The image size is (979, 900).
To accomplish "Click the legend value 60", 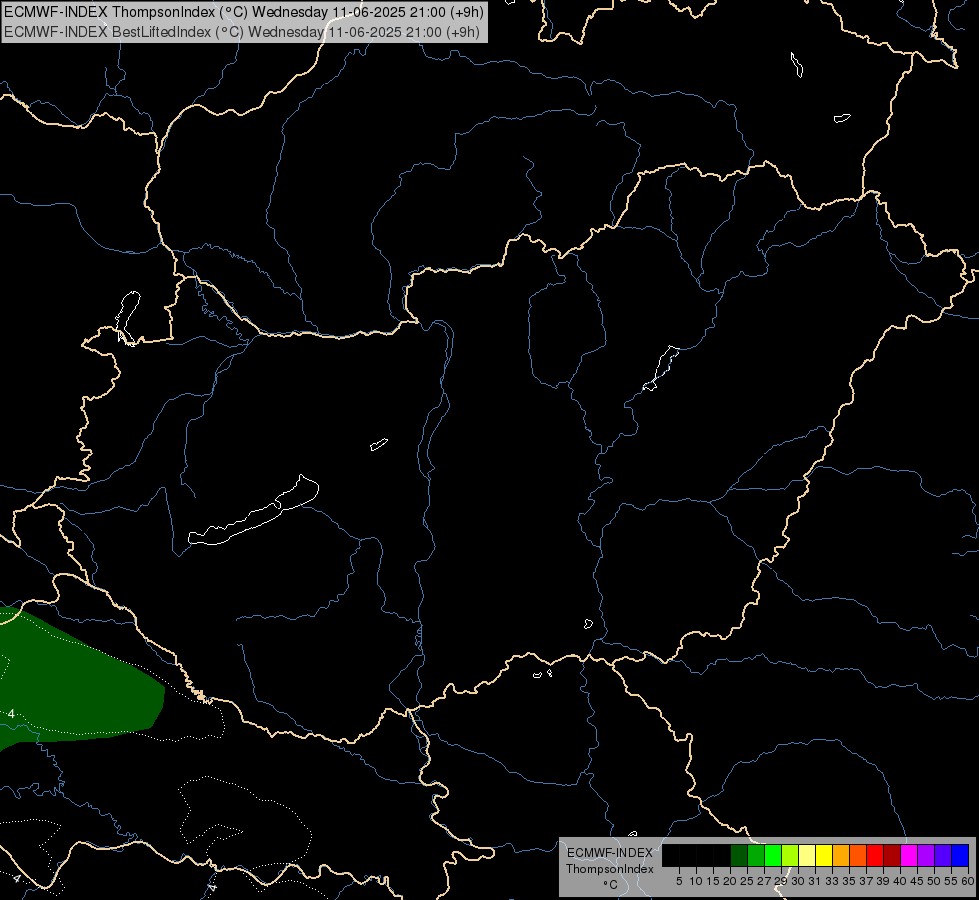I will tap(968, 881).
